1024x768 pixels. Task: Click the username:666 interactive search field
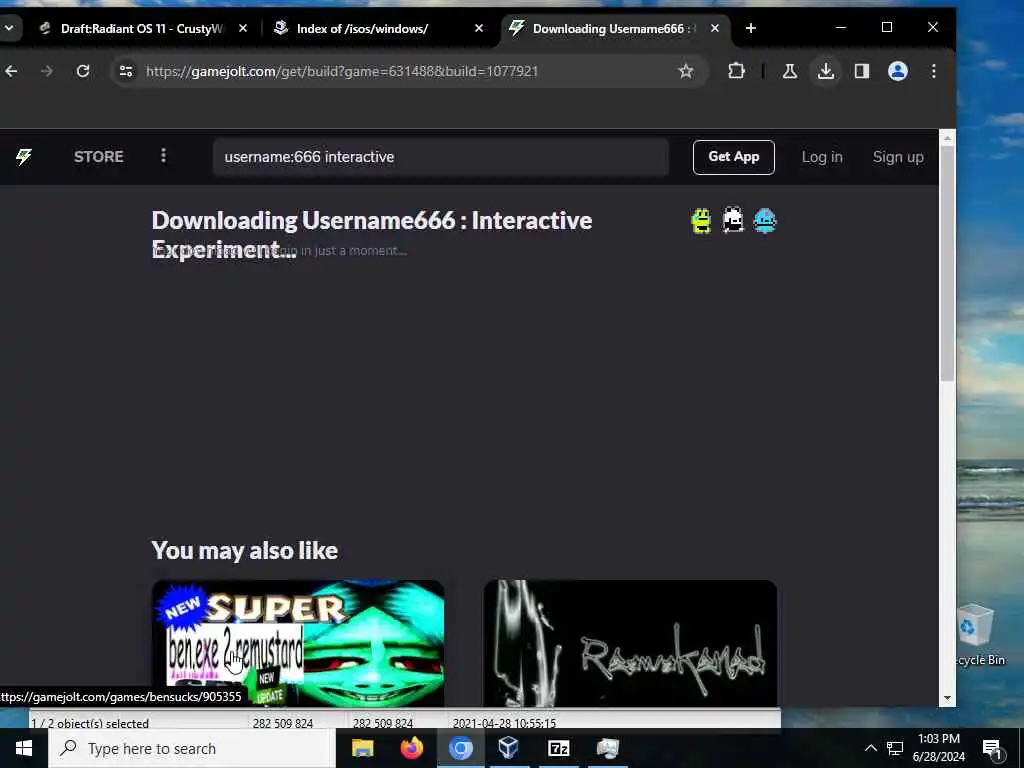(x=441, y=157)
